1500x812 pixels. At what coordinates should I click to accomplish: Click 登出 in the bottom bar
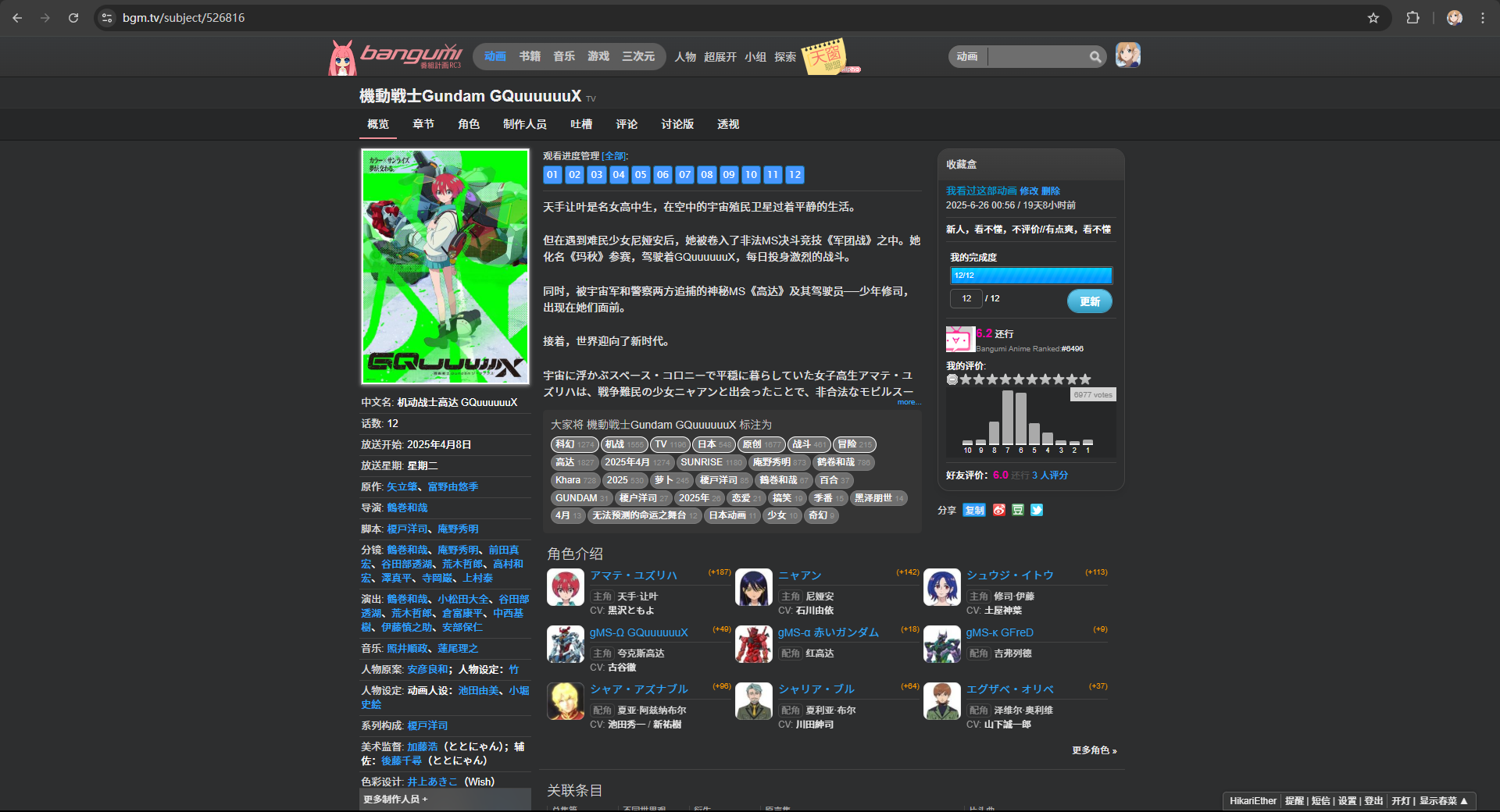click(x=1373, y=801)
